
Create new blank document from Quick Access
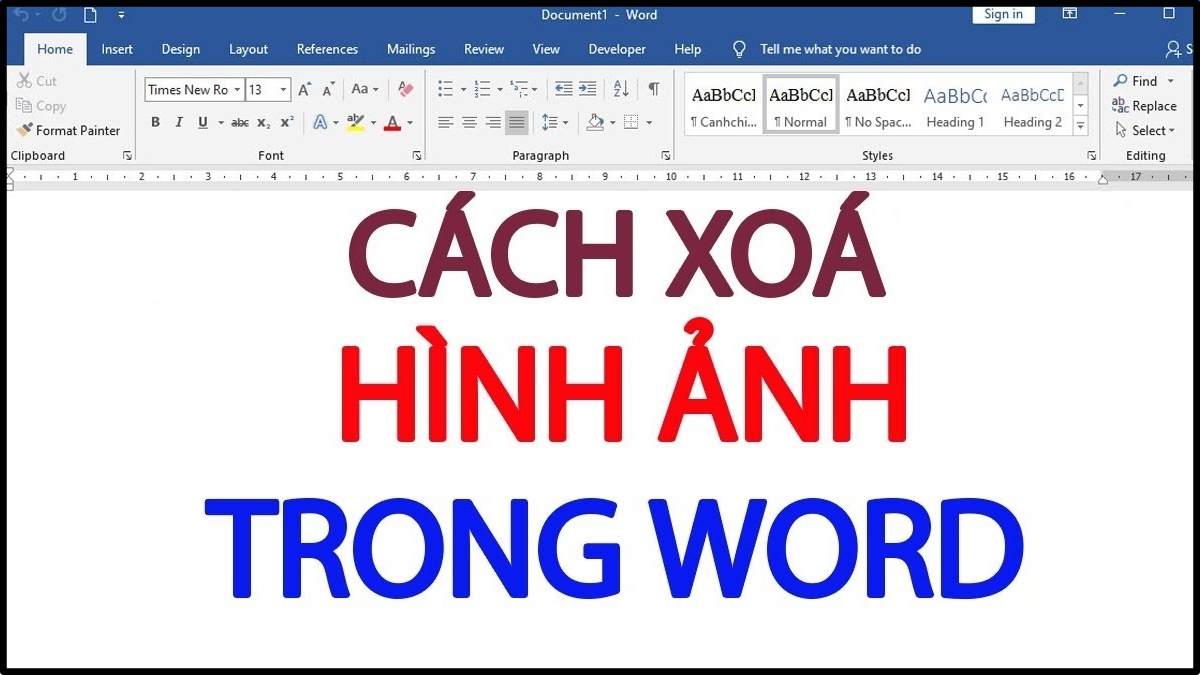[90, 14]
